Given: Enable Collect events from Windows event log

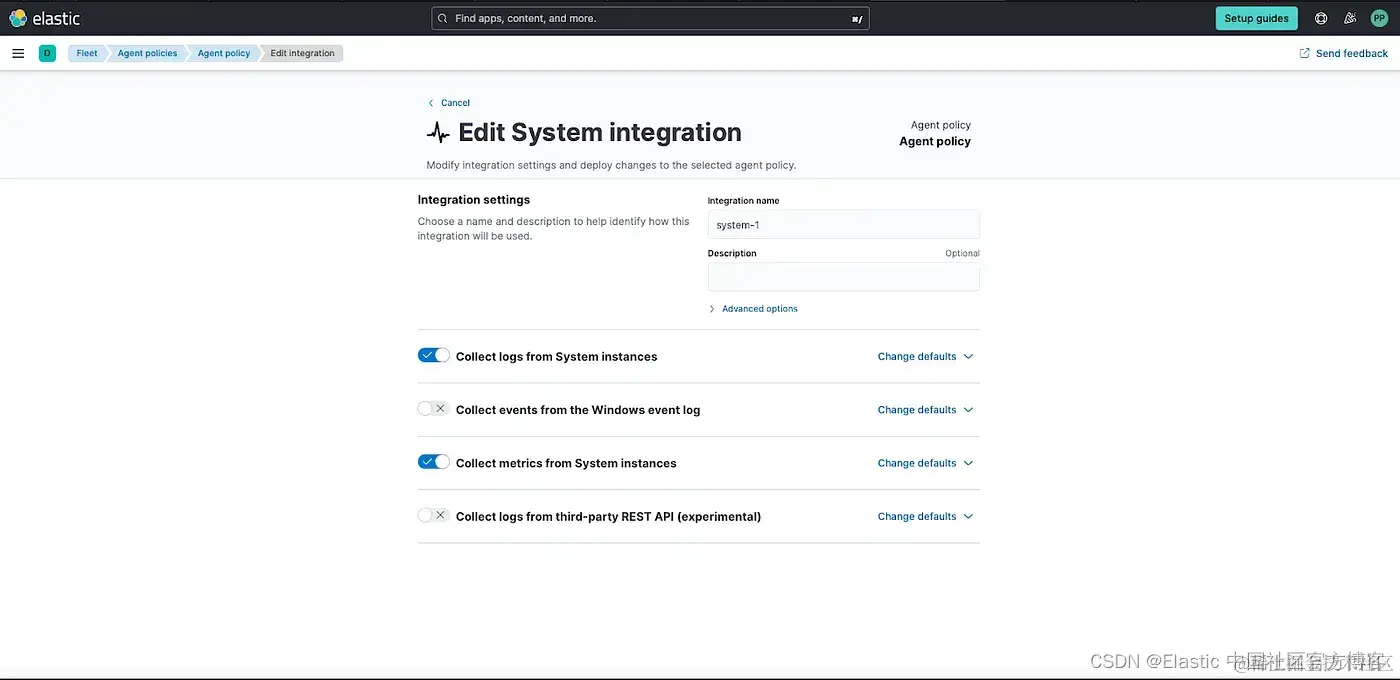Looking at the screenshot, I should click(433, 409).
